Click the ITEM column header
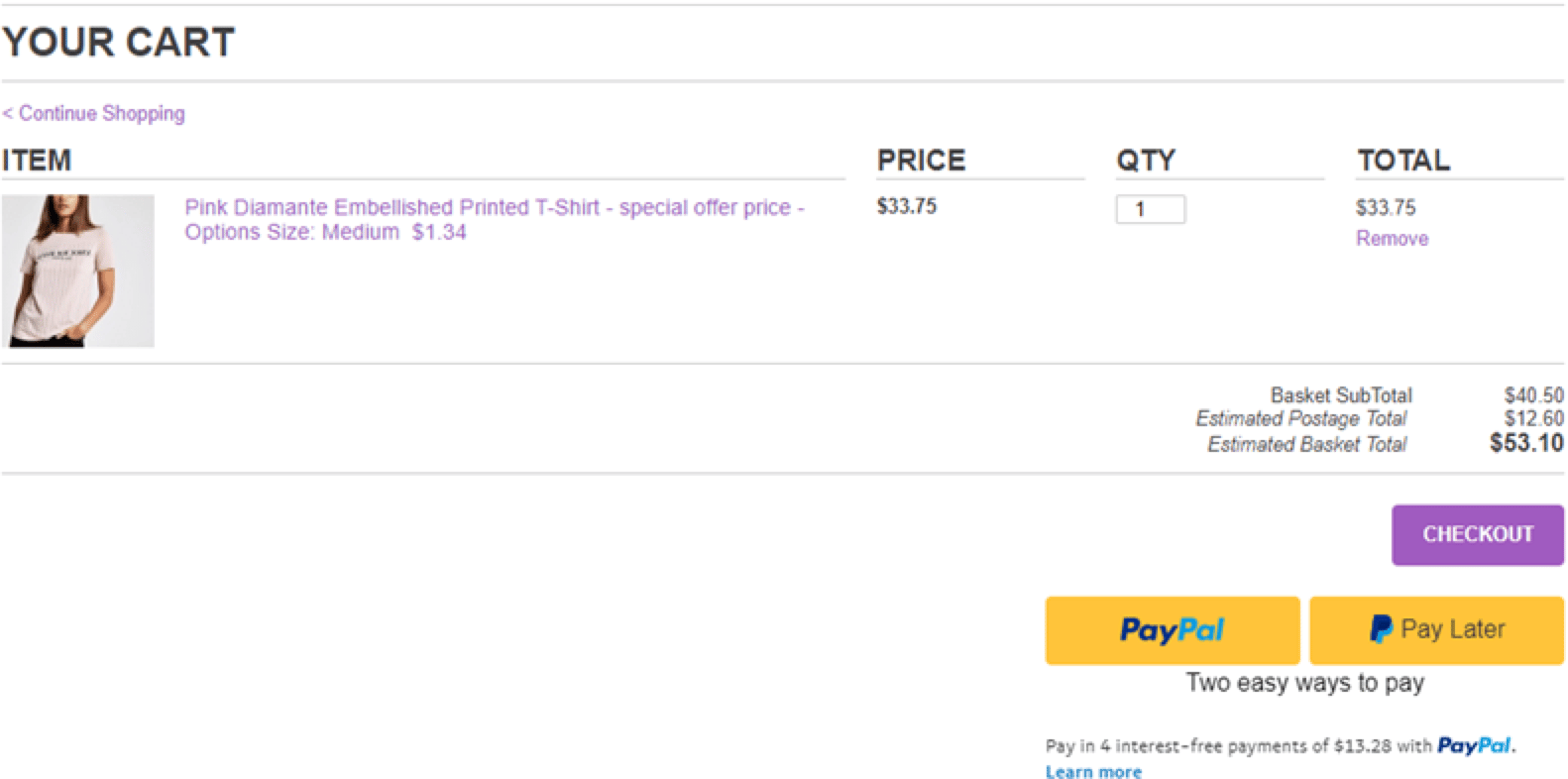This screenshot has height=779, width=1568. click(x=36, y=160)
